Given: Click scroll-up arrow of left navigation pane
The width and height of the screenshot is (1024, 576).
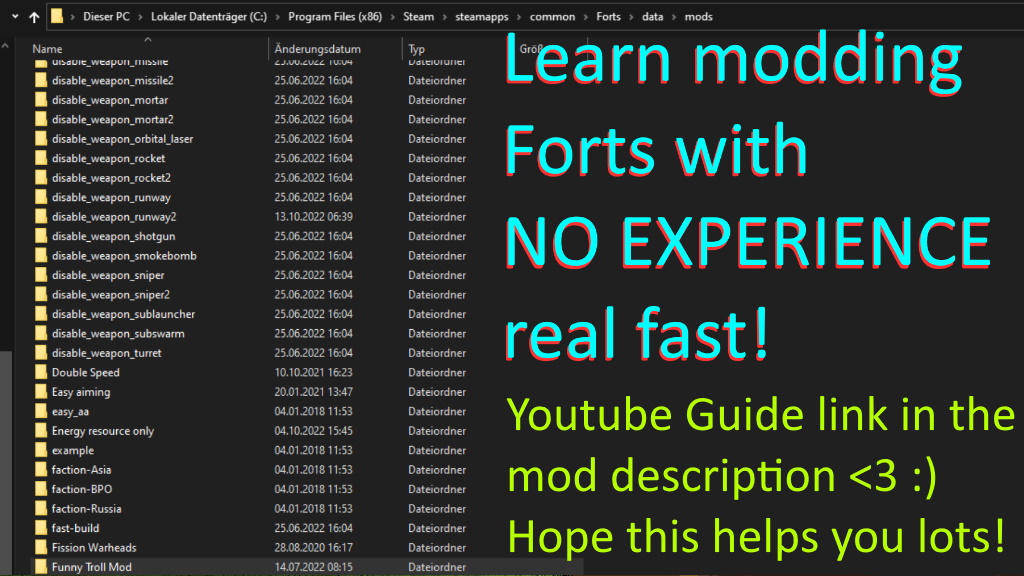Looking at the screenshot, I should (5, 46).
